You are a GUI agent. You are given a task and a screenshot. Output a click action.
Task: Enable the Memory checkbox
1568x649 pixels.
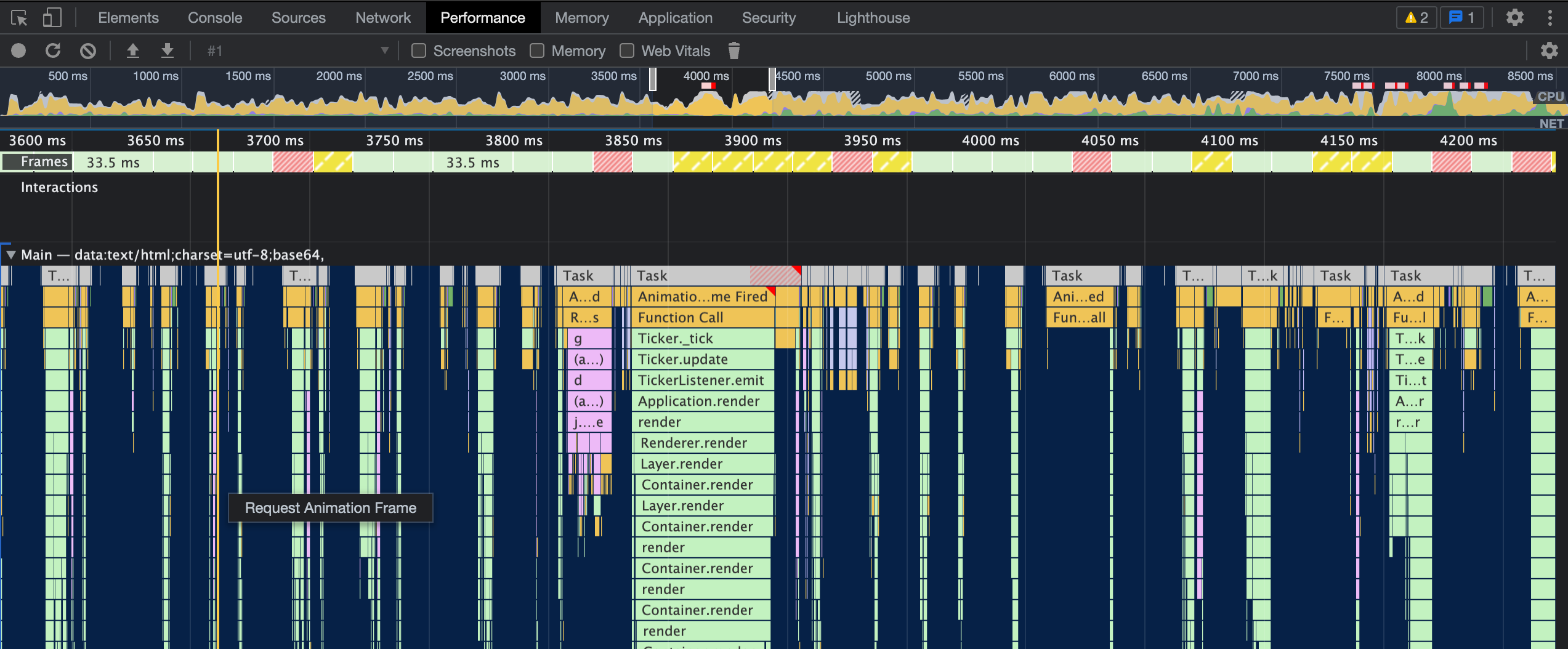tap(537, 50)
